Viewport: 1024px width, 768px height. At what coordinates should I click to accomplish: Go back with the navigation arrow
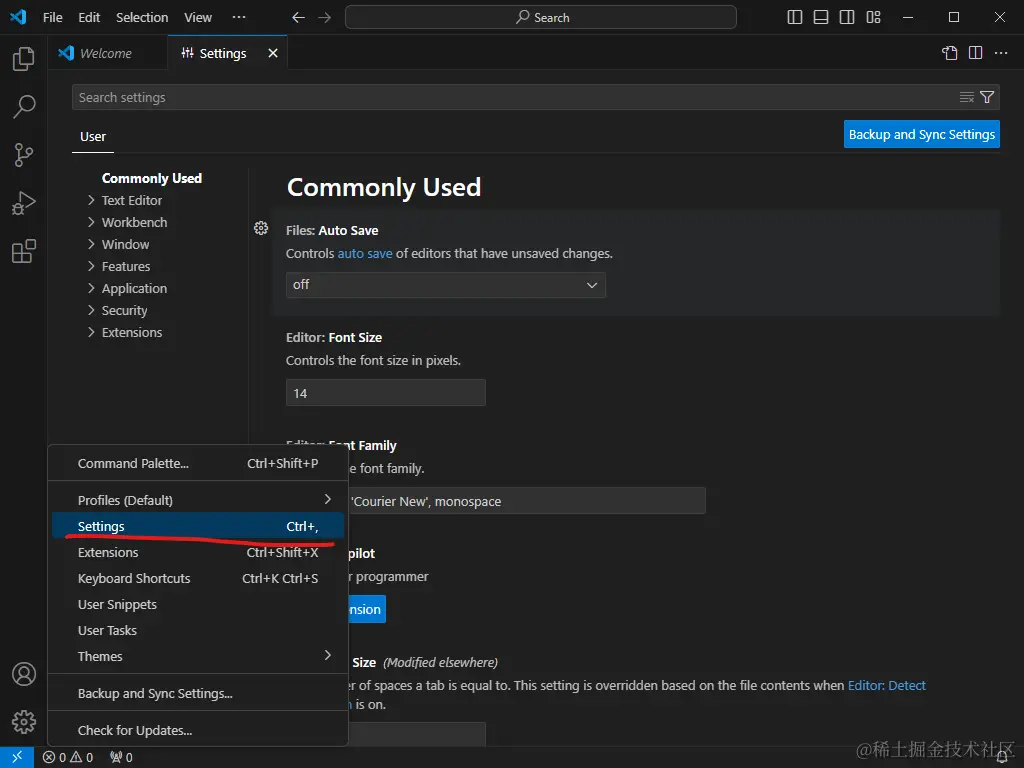[x=298, y=18]
